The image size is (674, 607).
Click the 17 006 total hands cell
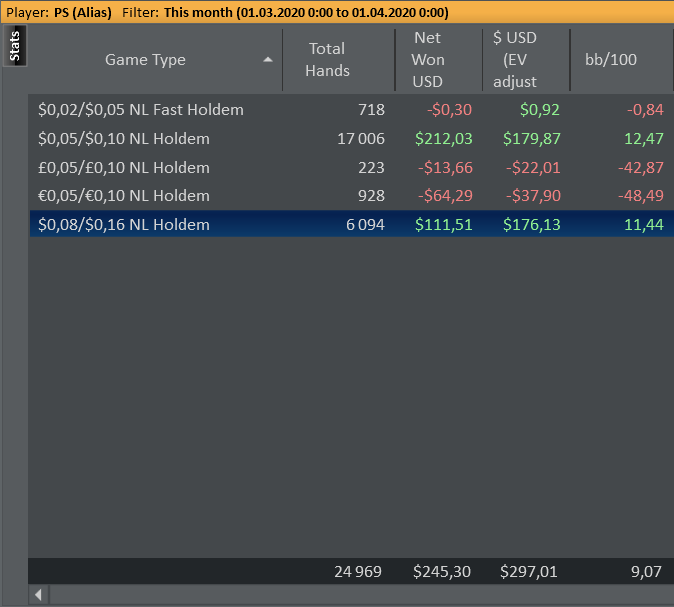tap(361, 138)
